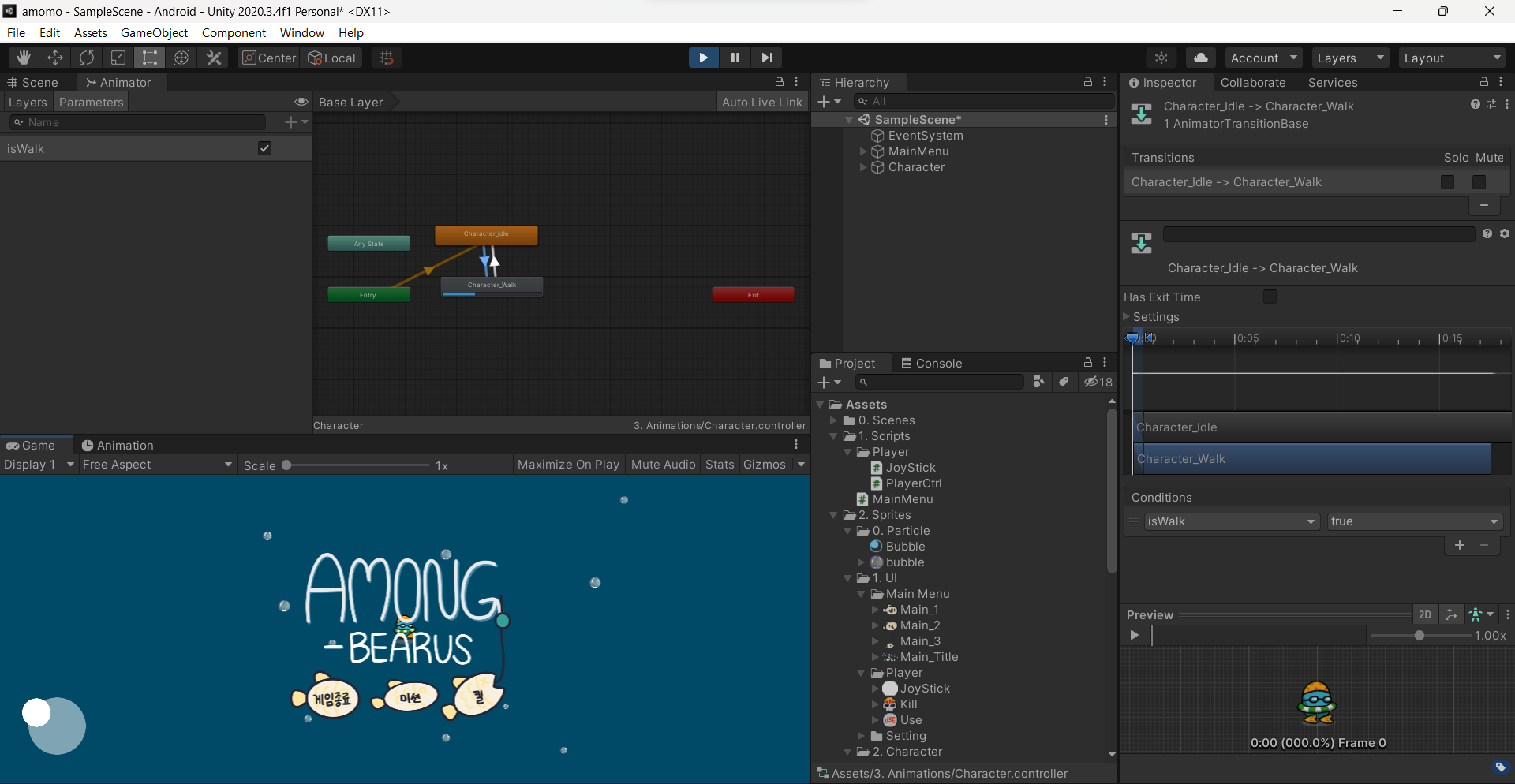Select the Hand tool
This screenshot has height=784, width=1515.
pos(24,58)
